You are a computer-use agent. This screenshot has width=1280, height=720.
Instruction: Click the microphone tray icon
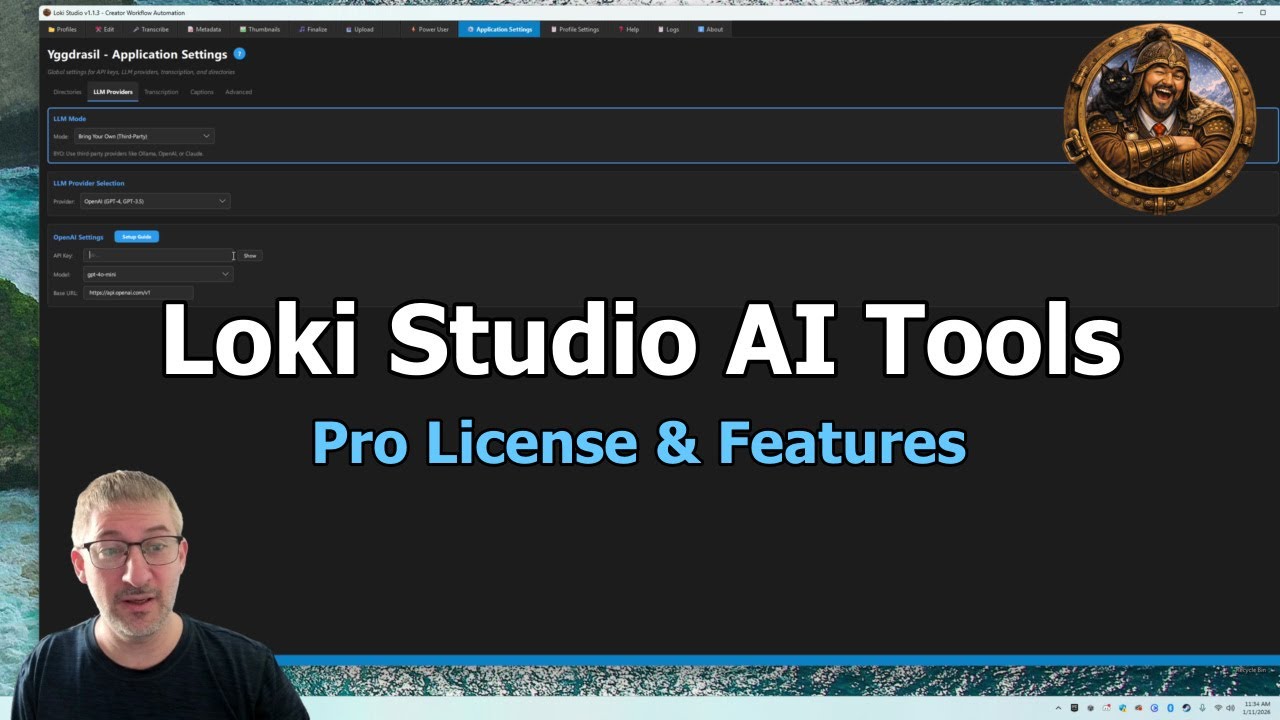pos(1202,708)
